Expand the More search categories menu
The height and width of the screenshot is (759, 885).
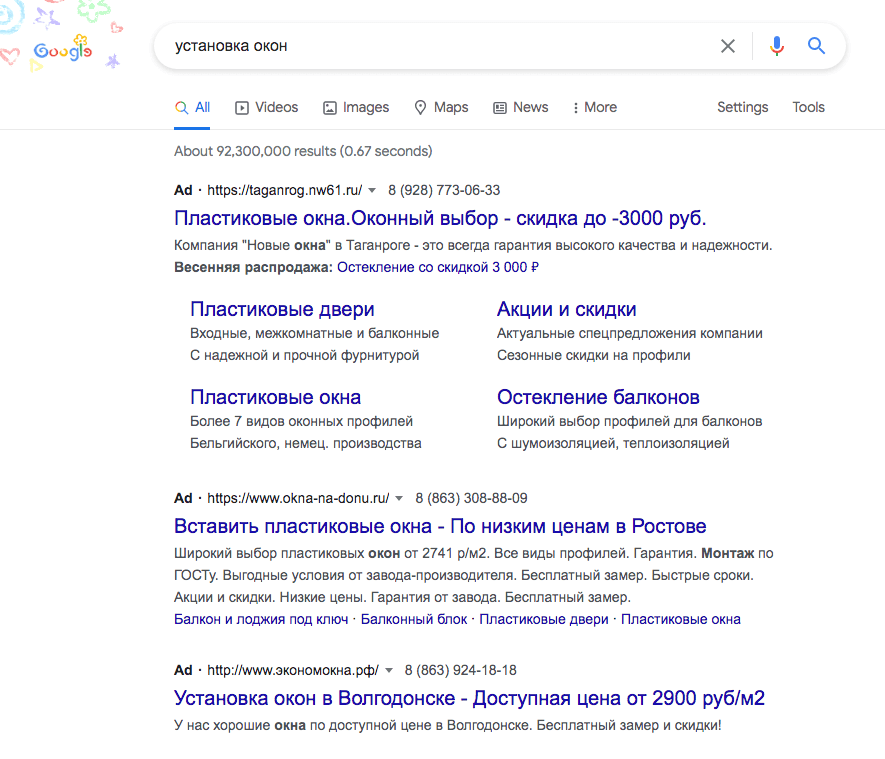tap(594, 107)
